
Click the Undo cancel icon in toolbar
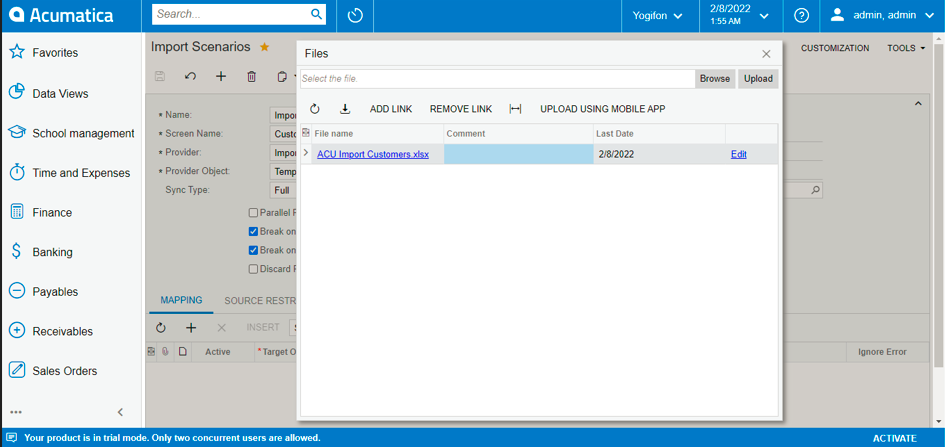[190, 76]
